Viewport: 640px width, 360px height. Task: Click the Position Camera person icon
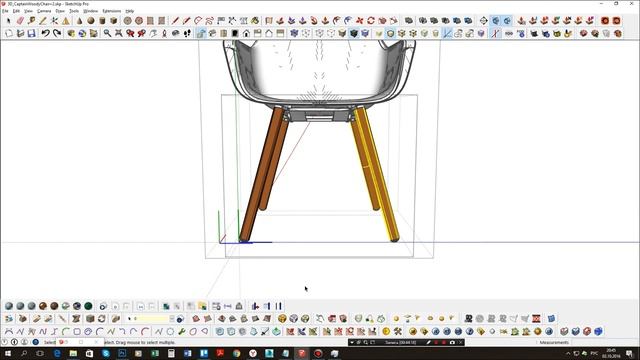164,33
